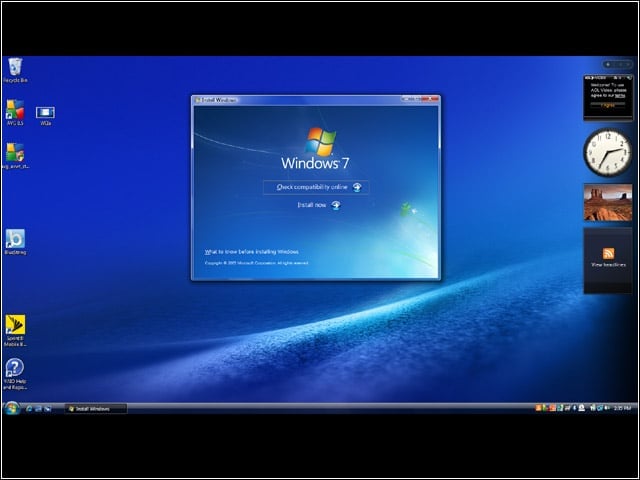
Task: Click the taskbar clock time
Action: pos(623,408)
